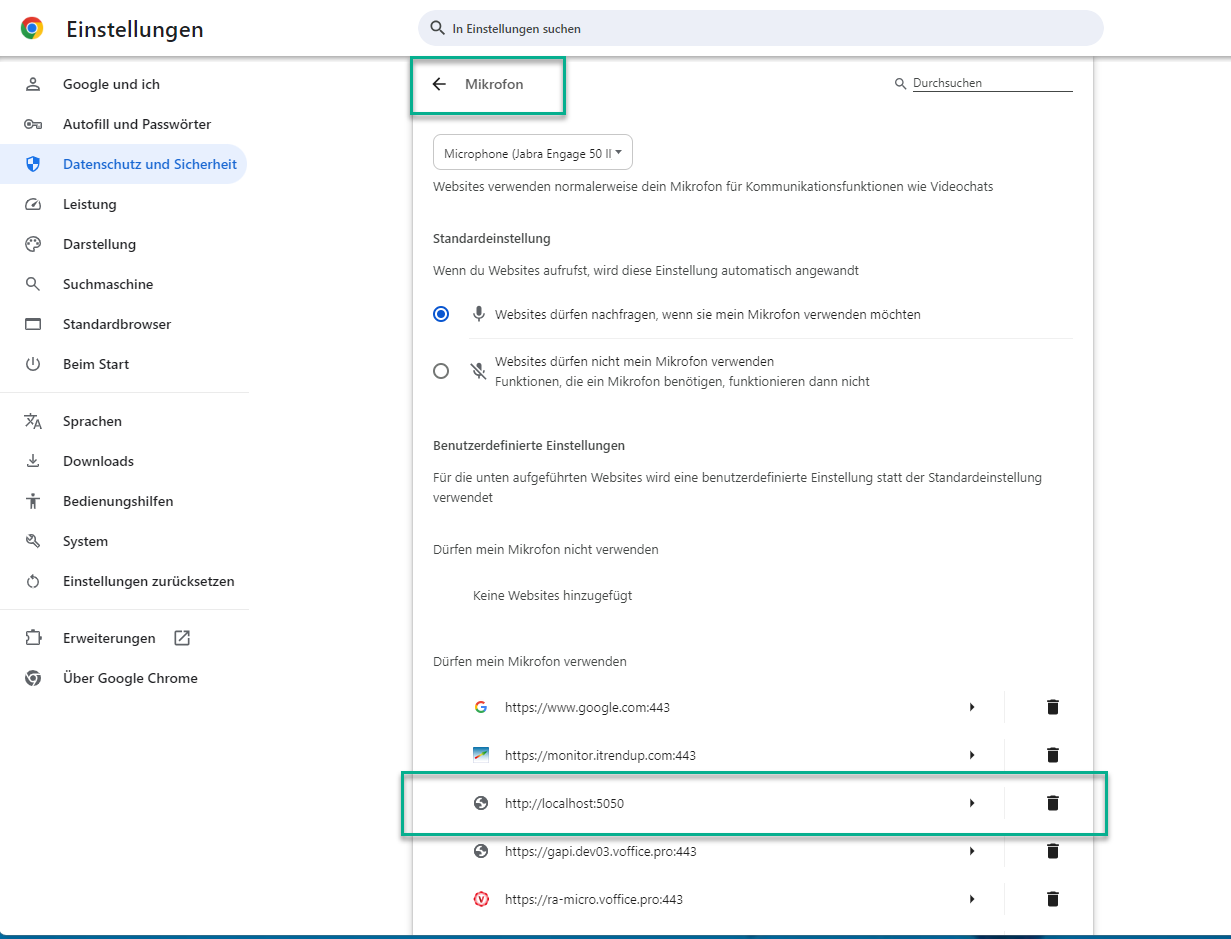Go to 'Autofill und Passwörter' settings

[137, 124]
